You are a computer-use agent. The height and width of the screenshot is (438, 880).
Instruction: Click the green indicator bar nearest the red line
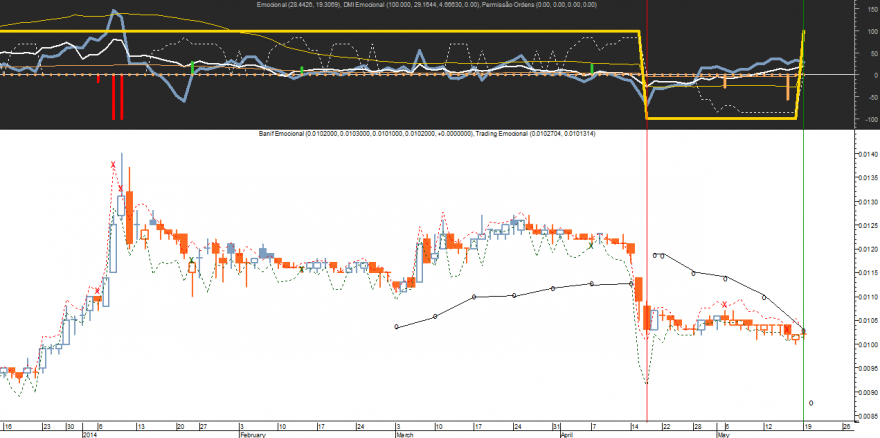(592, 69)
